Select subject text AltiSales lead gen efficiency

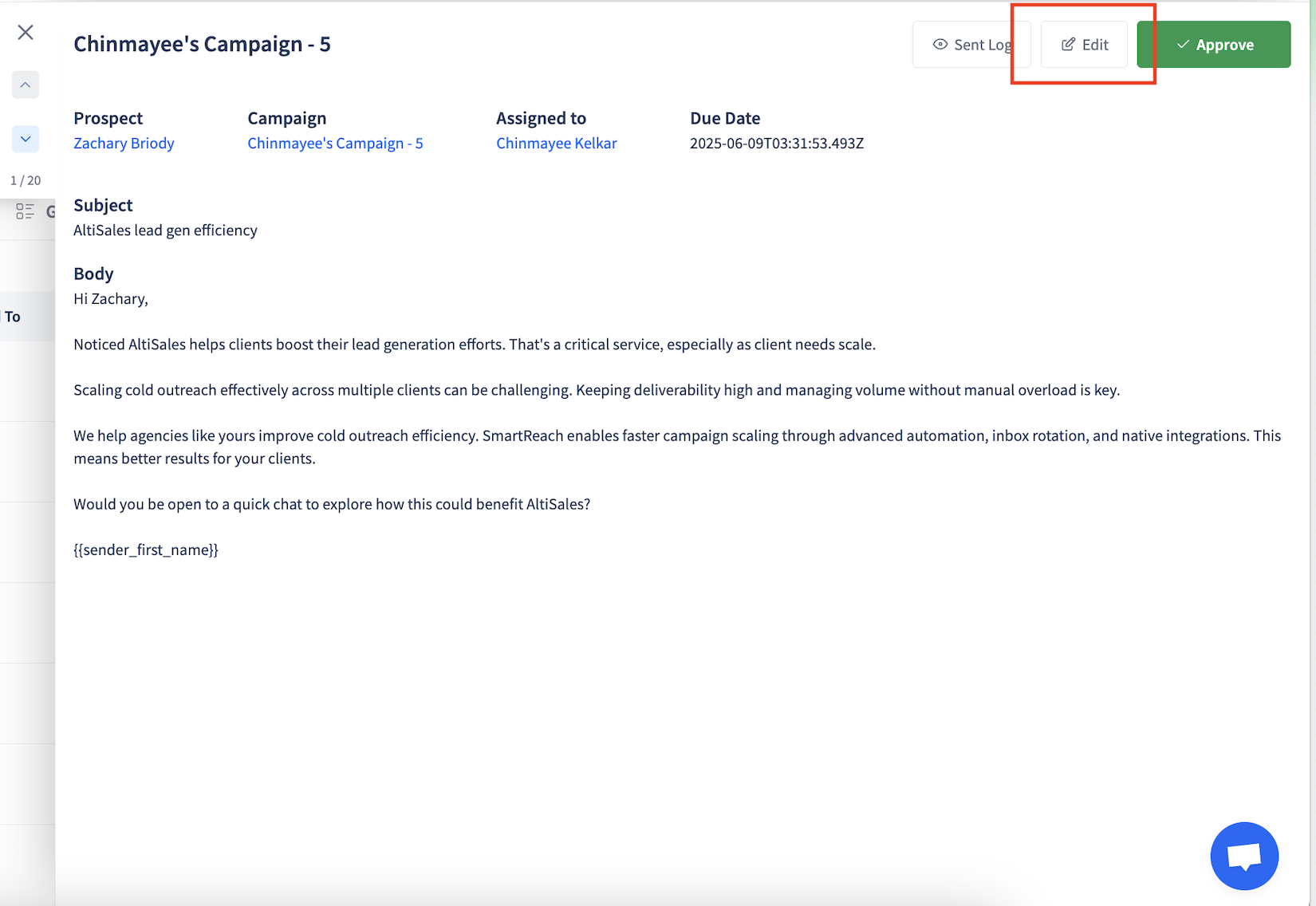tap(165, 230)
